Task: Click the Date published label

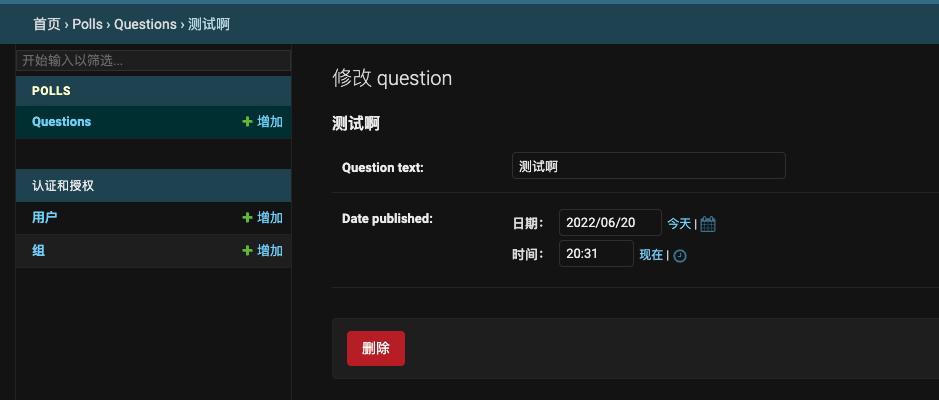Action: coord(387,219)
